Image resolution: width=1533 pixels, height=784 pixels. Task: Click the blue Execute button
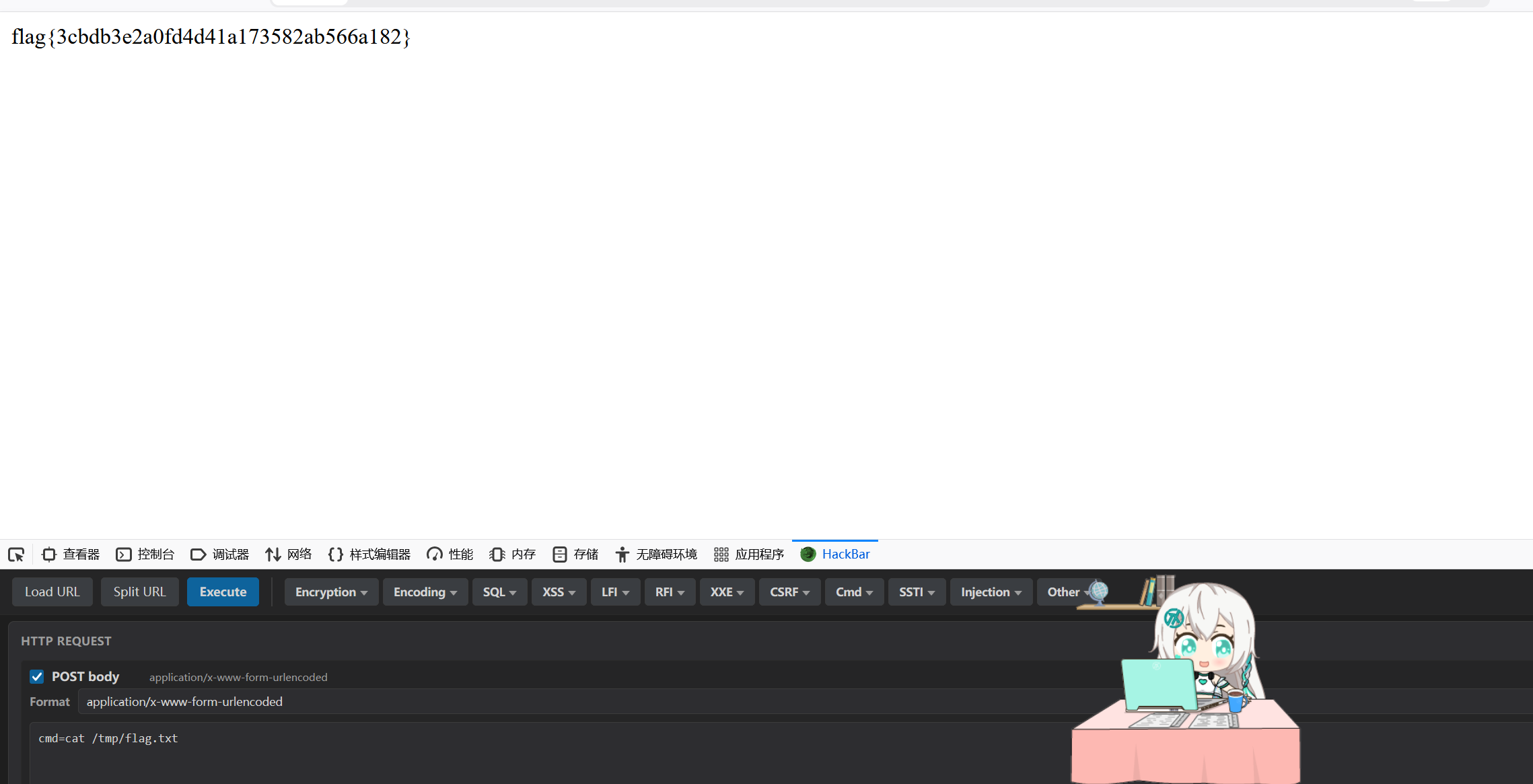tap(223, 592)
